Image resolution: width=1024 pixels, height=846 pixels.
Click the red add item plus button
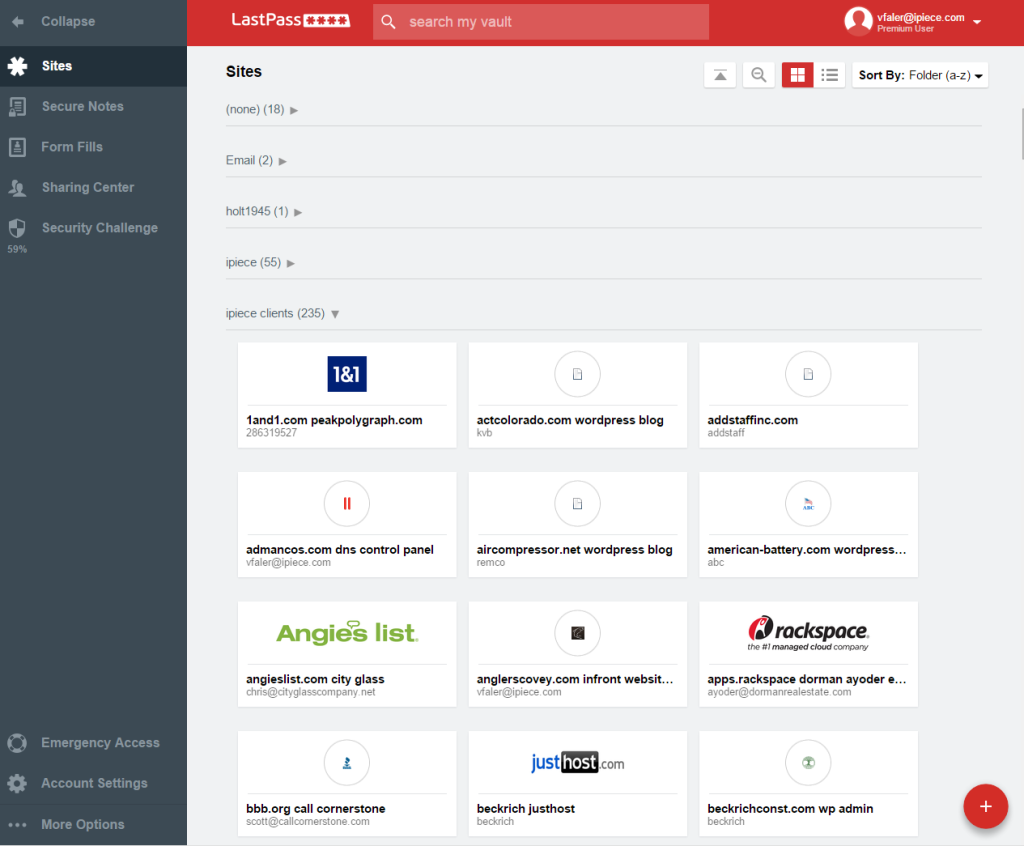985,806
